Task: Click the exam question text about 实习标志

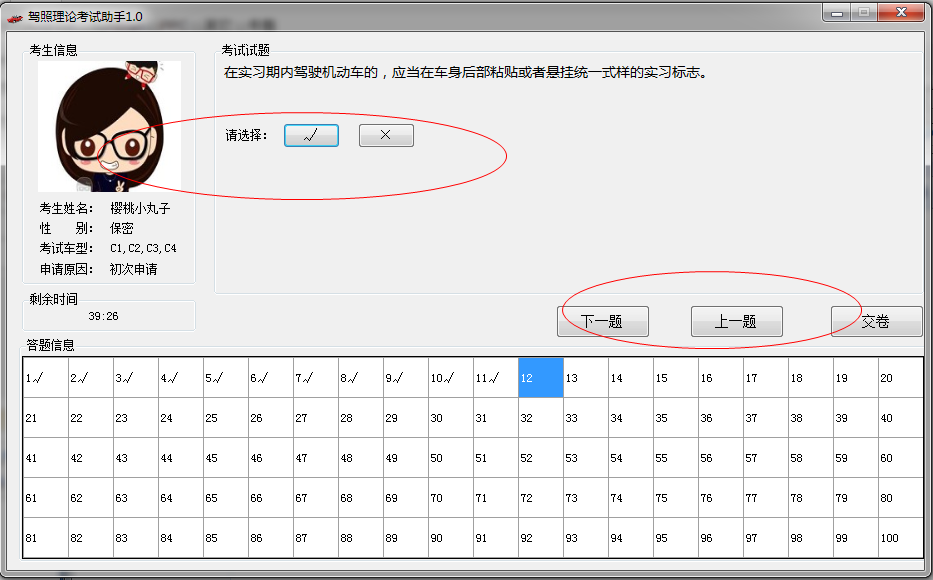Action: (x=466, y=73)
